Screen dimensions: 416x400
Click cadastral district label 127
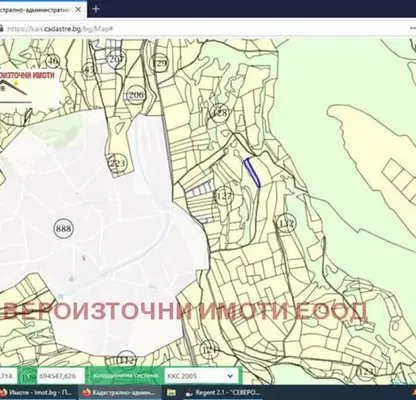tap(224, 195)
